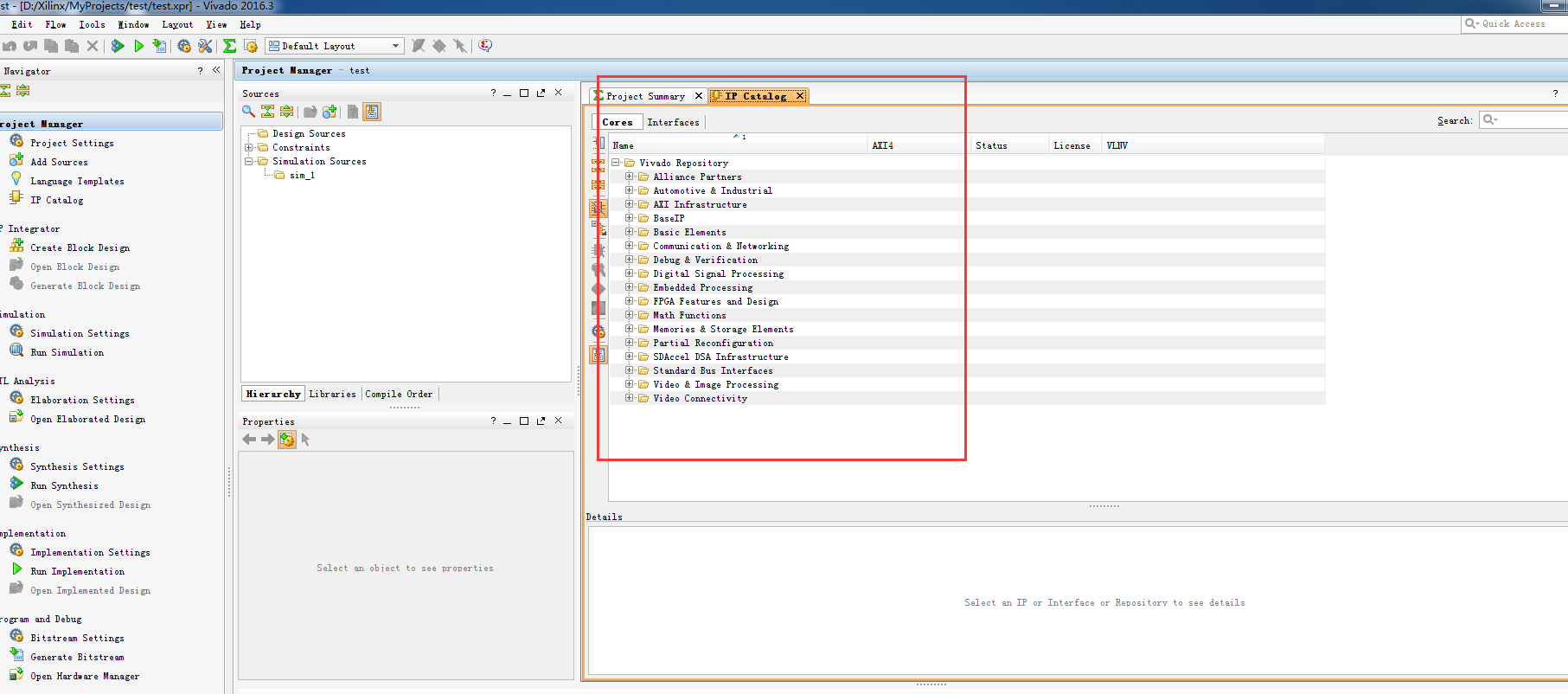1568x694 pixels.
Task: Close the IP Catalog tab
Action: tap(800, 96)
